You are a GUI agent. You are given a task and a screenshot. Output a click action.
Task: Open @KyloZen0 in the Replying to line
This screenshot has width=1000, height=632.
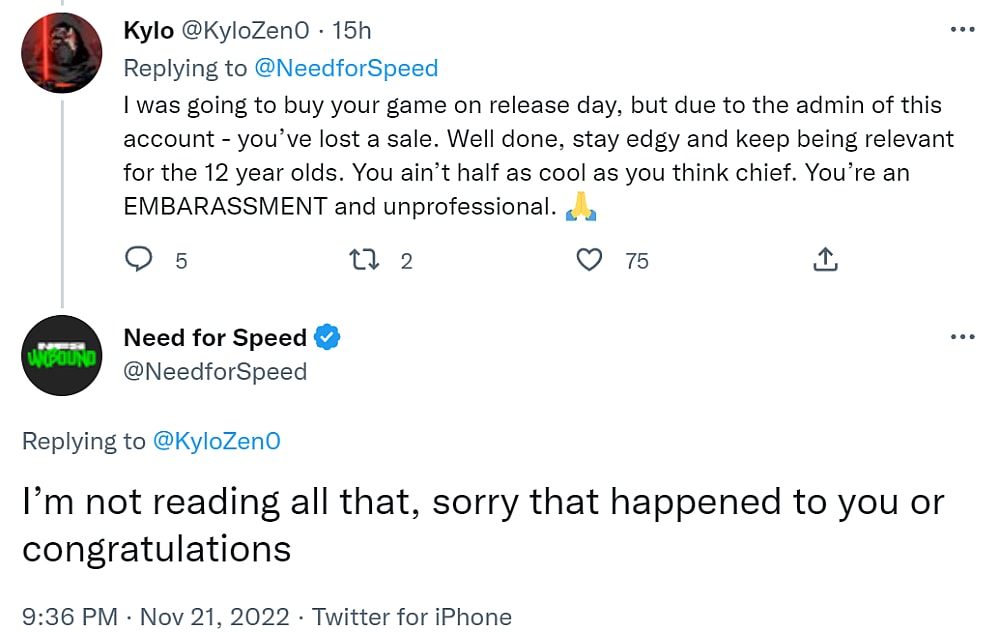216,441
